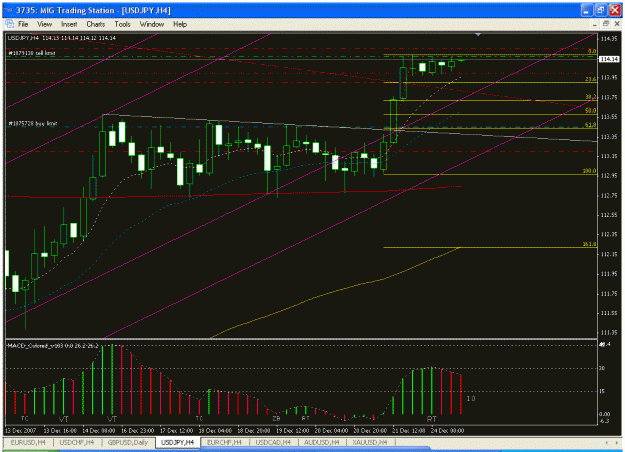Click the Fibonacci 38.2 level label
The height and width of the screenshot is (452, 625).
click(x=591, y=97)
